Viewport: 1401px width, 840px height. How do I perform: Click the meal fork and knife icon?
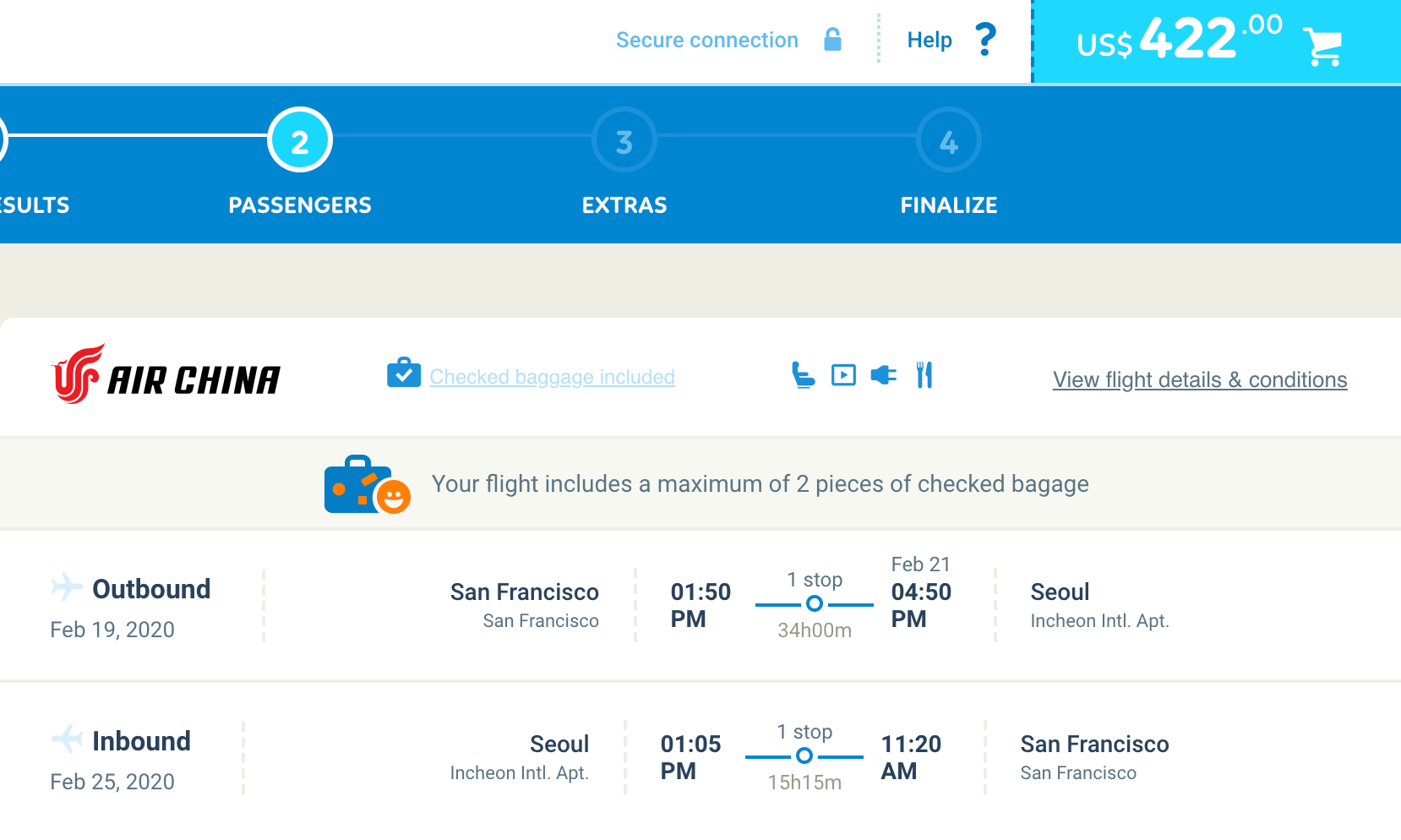[924, 374]
